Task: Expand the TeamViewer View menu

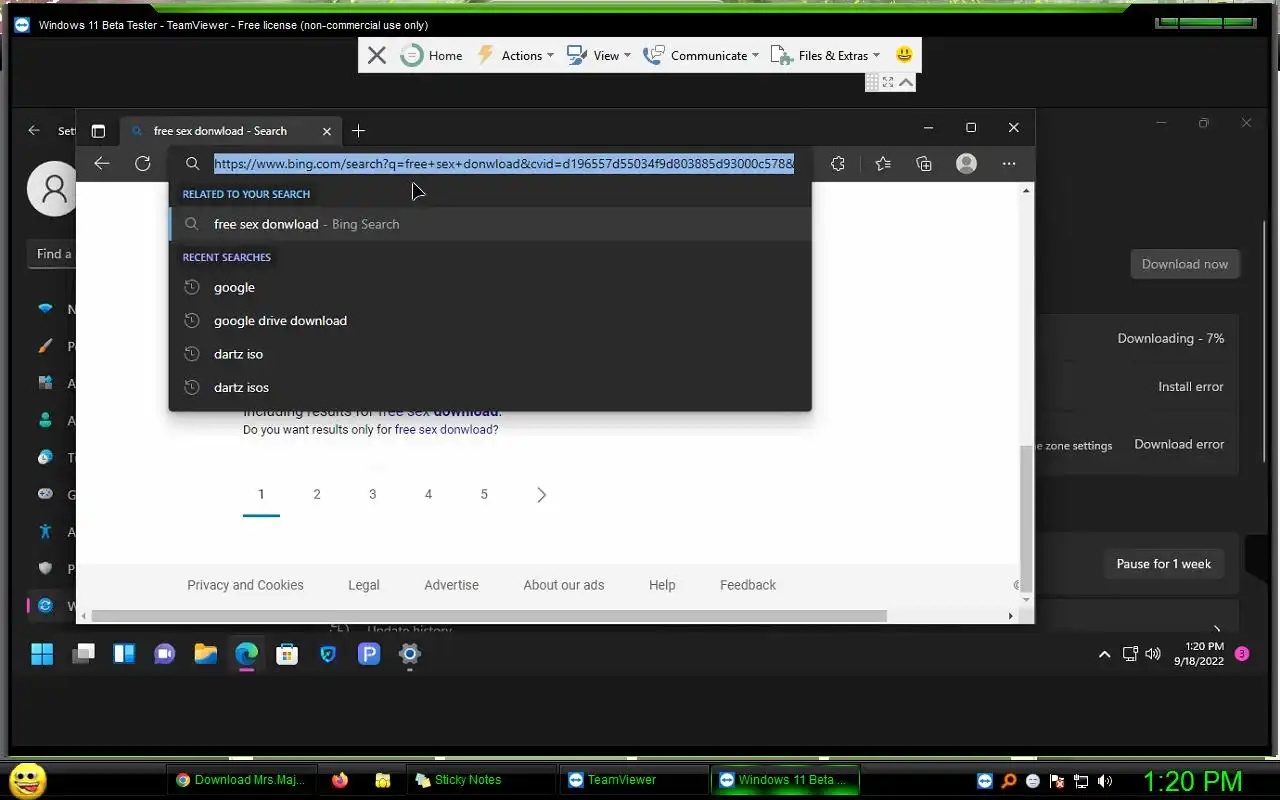Action: pos(598,56)
